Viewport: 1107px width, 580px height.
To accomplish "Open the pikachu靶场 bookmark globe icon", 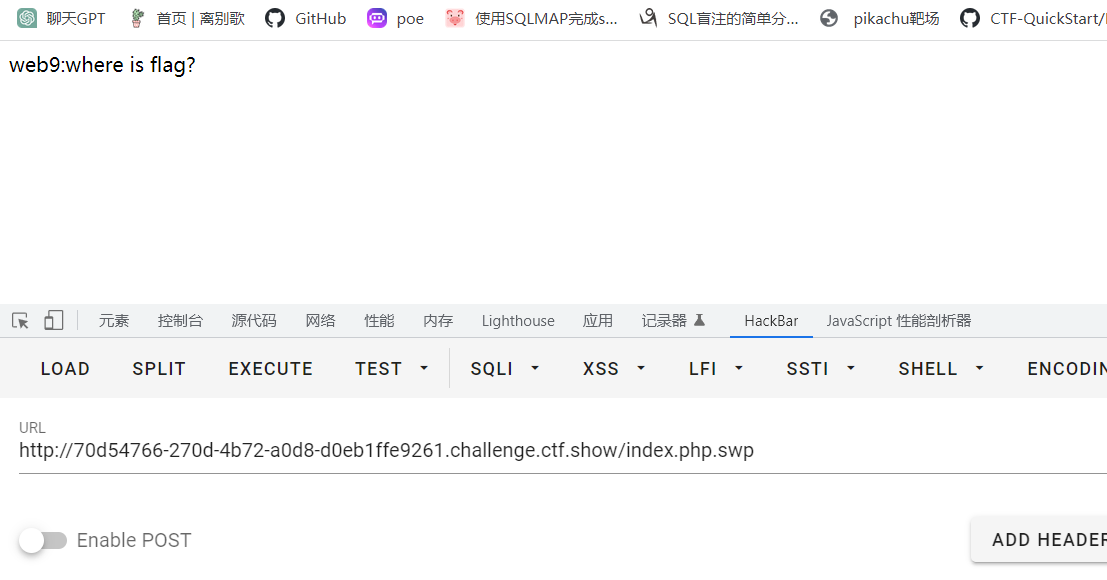I will tap(829, 18).
